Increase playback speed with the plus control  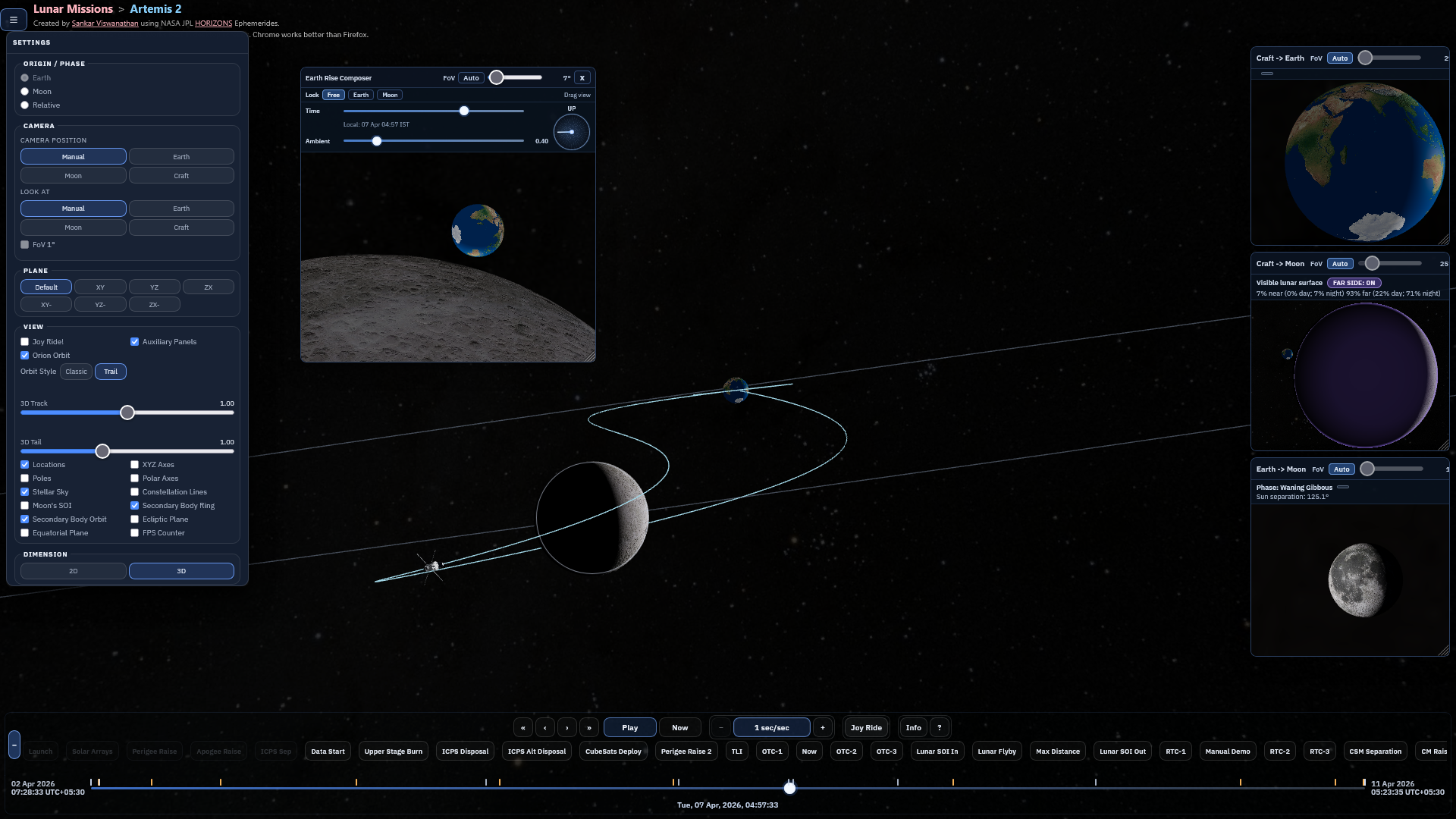coord(822,726)
